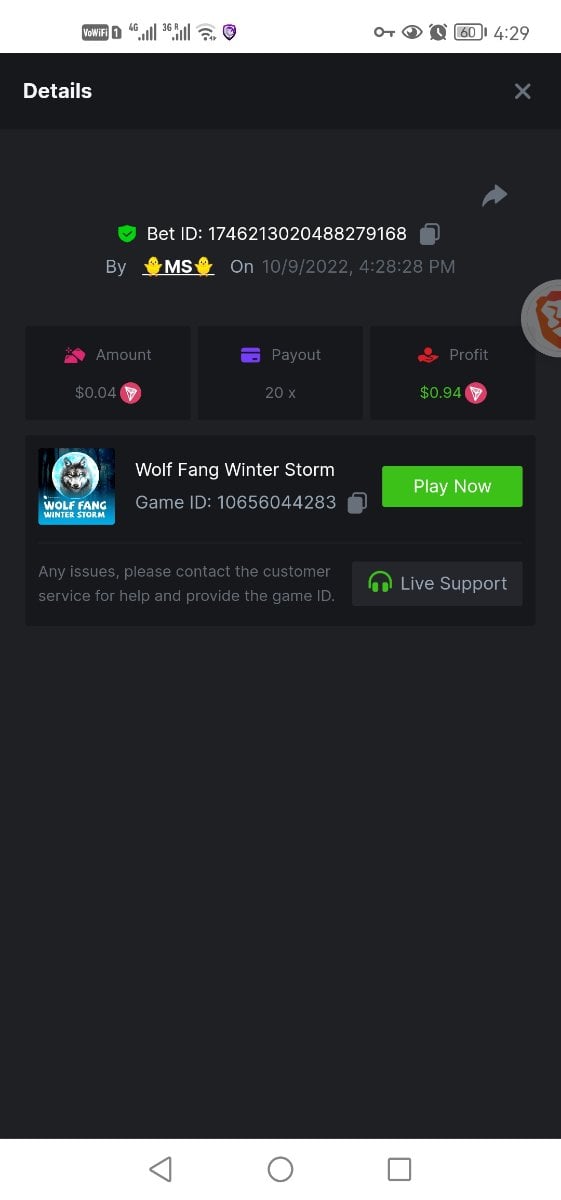
Task: Open the MS user profile link
Action: 178,267
